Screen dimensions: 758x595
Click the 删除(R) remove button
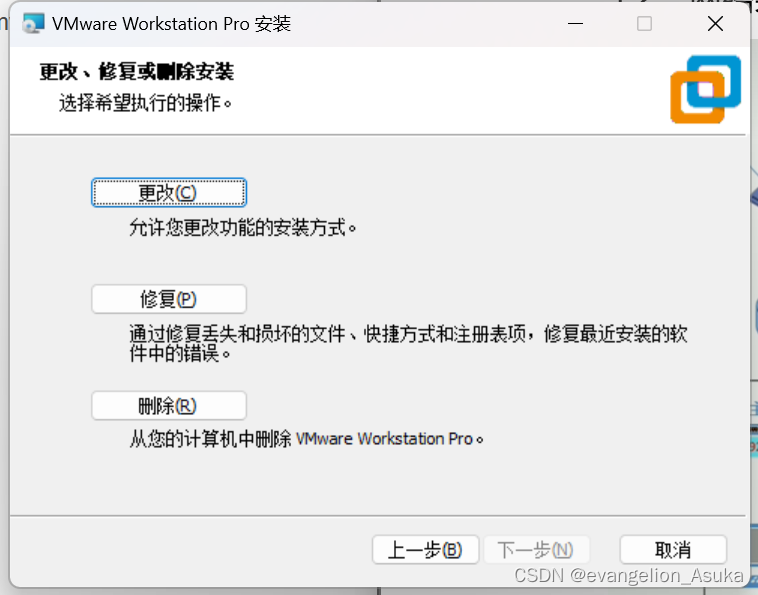tap(169, 406)
